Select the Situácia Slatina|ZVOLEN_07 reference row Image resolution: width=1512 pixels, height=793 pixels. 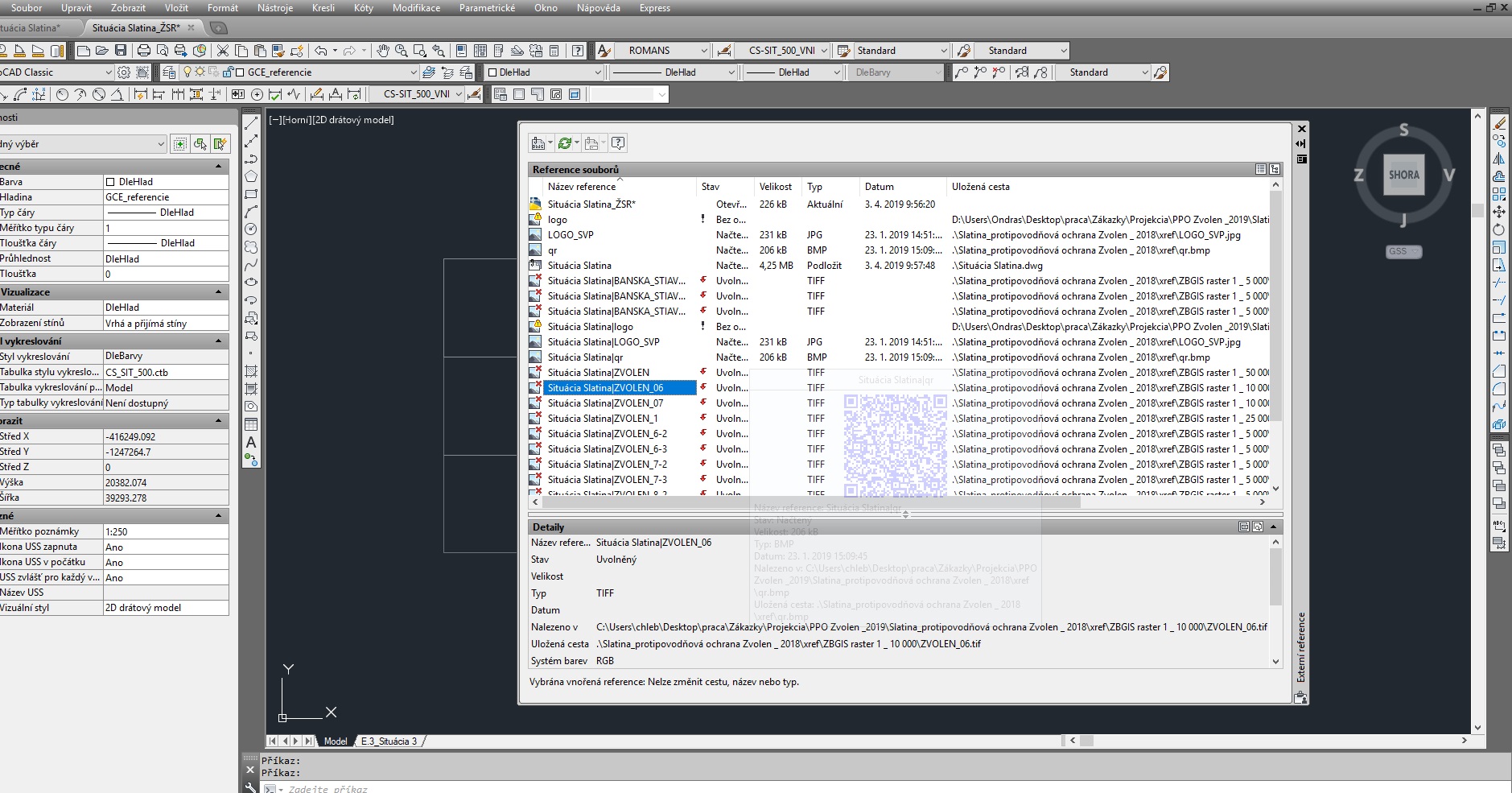(605, 403)
